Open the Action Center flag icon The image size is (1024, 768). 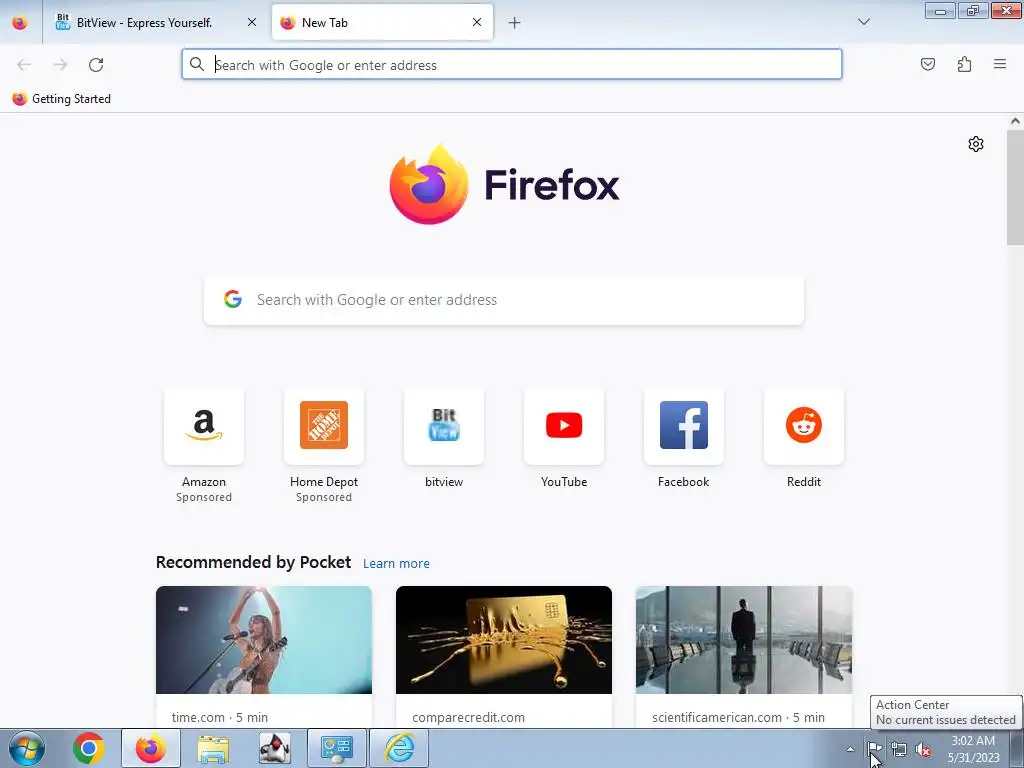click(x=874, y=749)
